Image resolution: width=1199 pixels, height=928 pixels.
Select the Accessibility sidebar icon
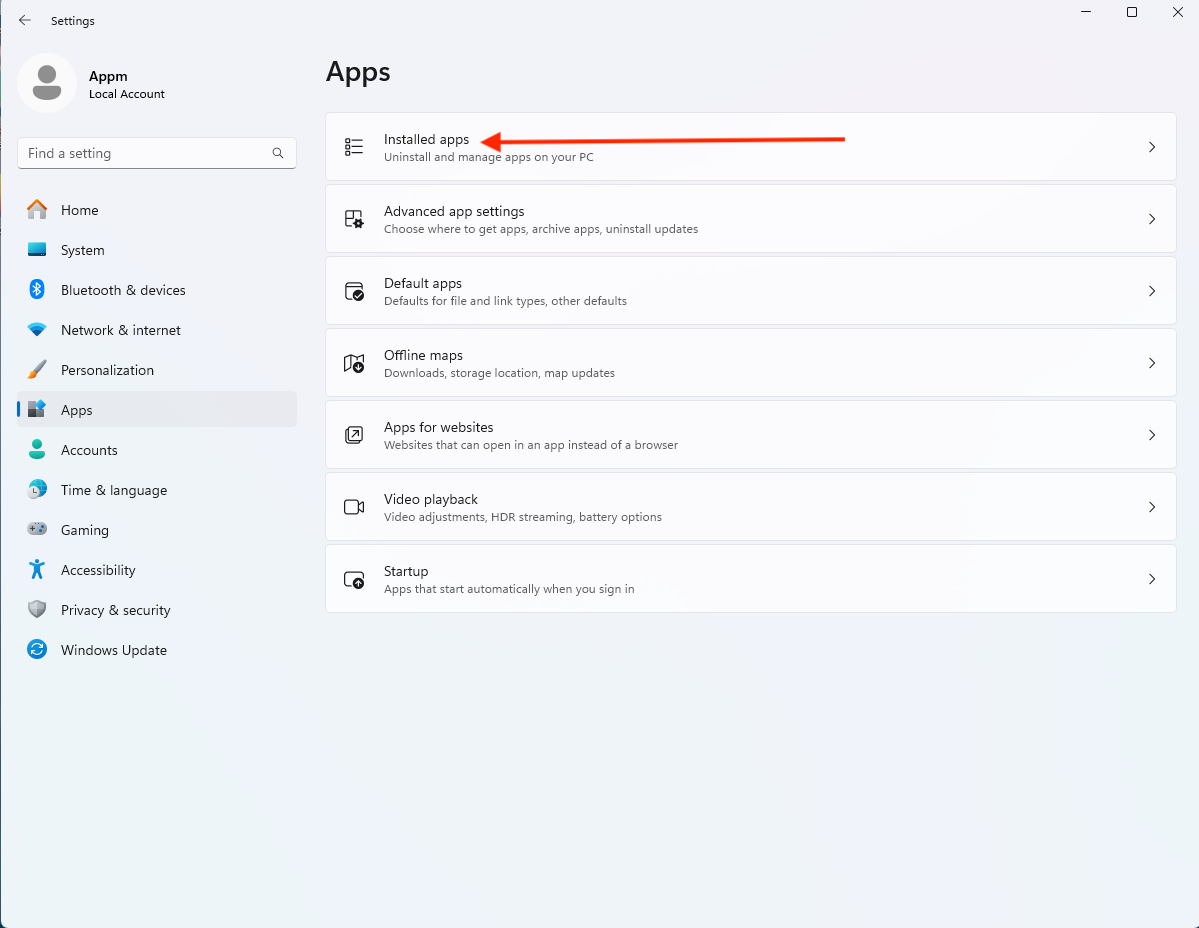coord(37,570)
